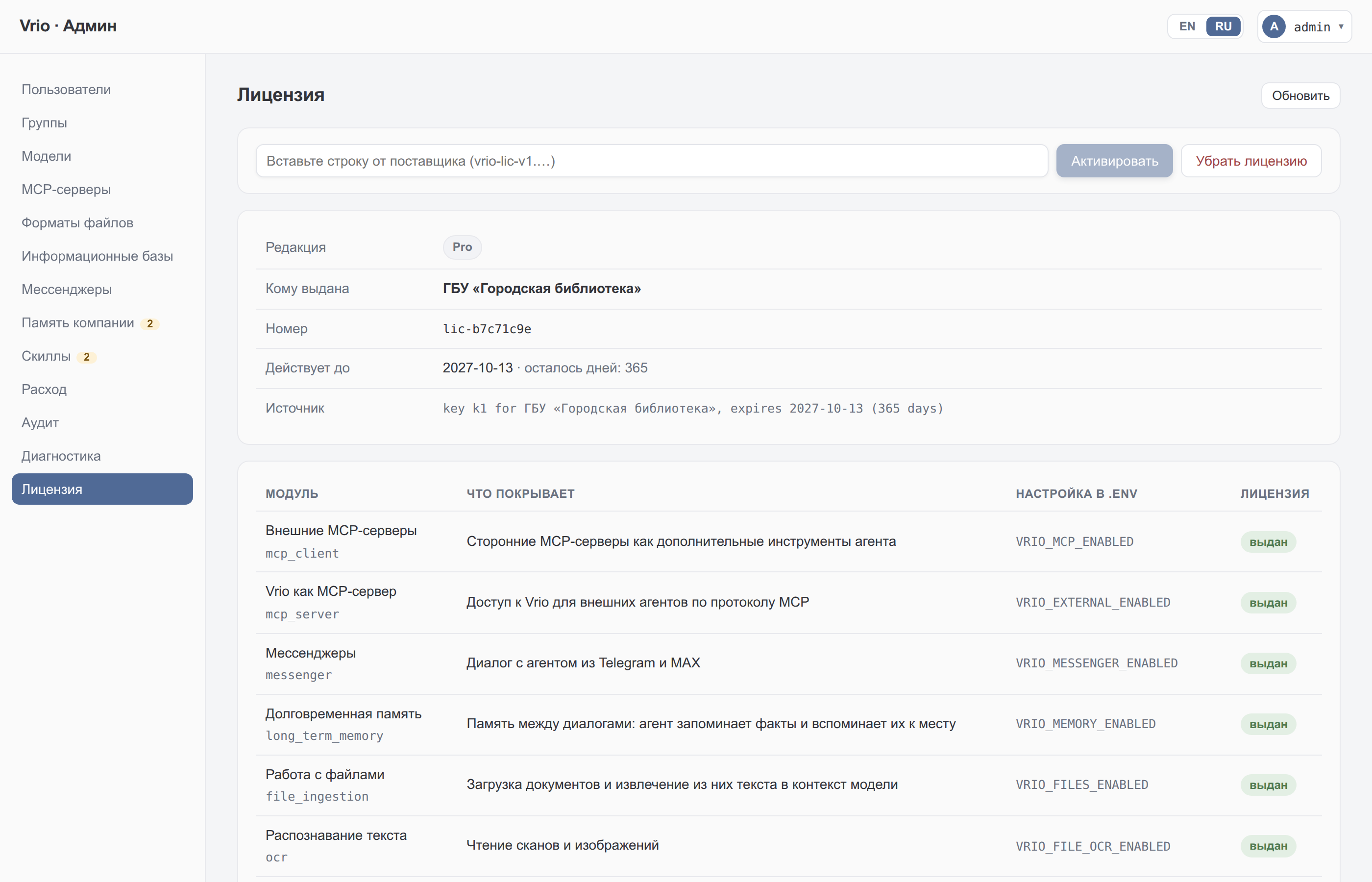Image resolution: width=1372 pixels, height=882 pixels.
Task: Open the Модели page
Action: coord(102,156)
